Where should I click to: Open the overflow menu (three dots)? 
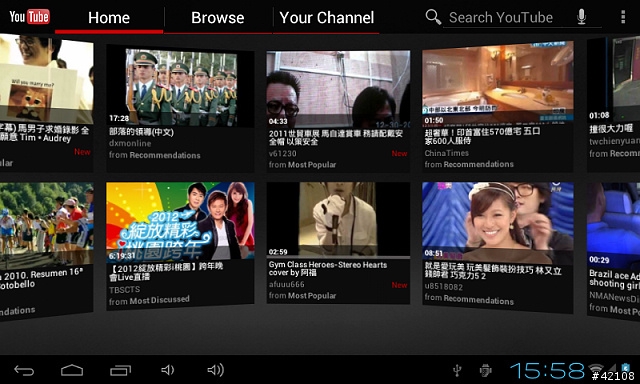[623, 17]
